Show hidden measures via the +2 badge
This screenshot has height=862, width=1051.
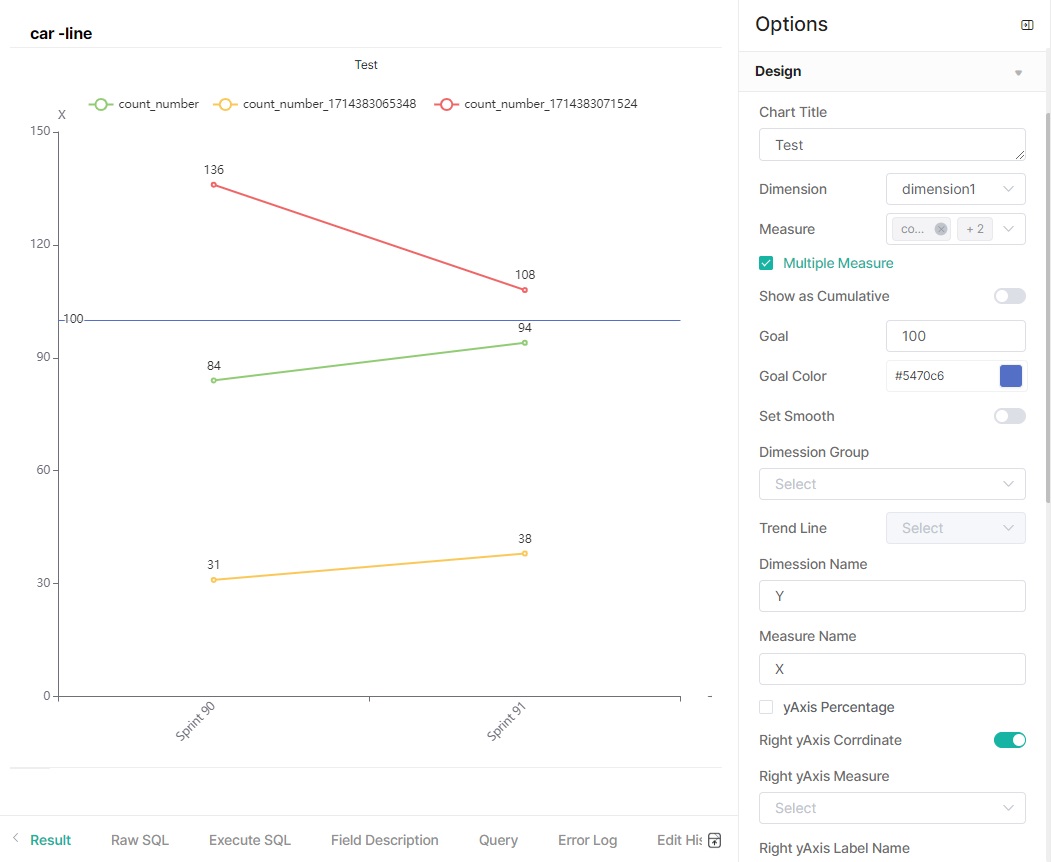(x=974, y=228)
